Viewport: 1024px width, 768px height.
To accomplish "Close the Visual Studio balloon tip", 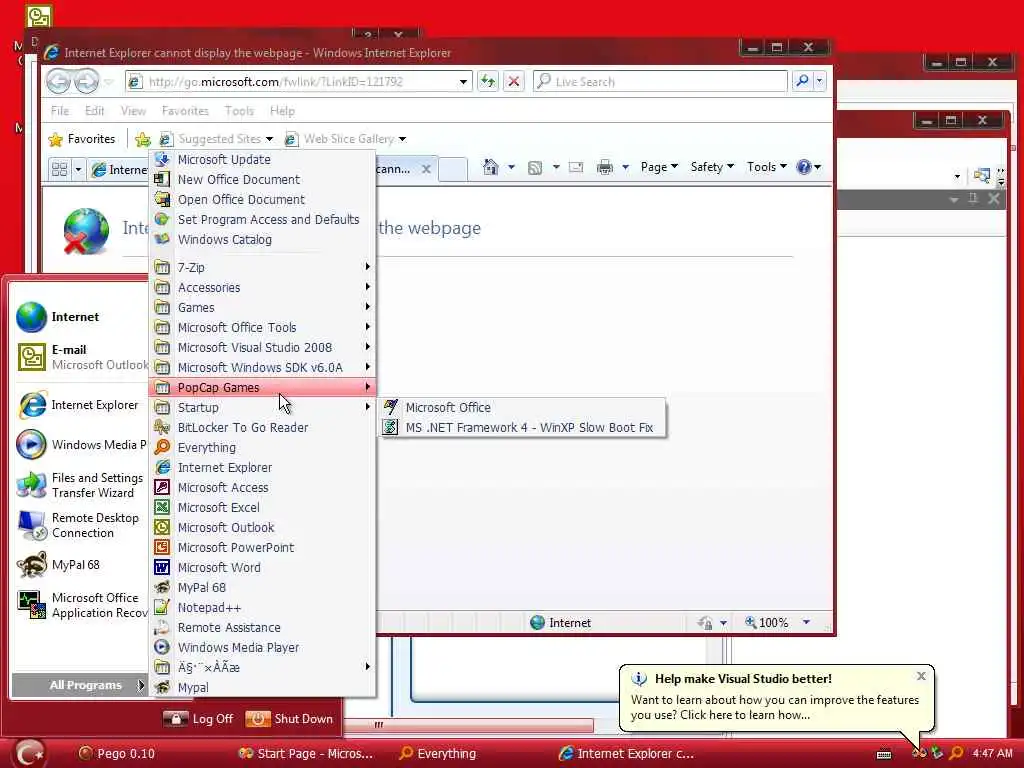I will pyautogui.click(x=921, y=677).
